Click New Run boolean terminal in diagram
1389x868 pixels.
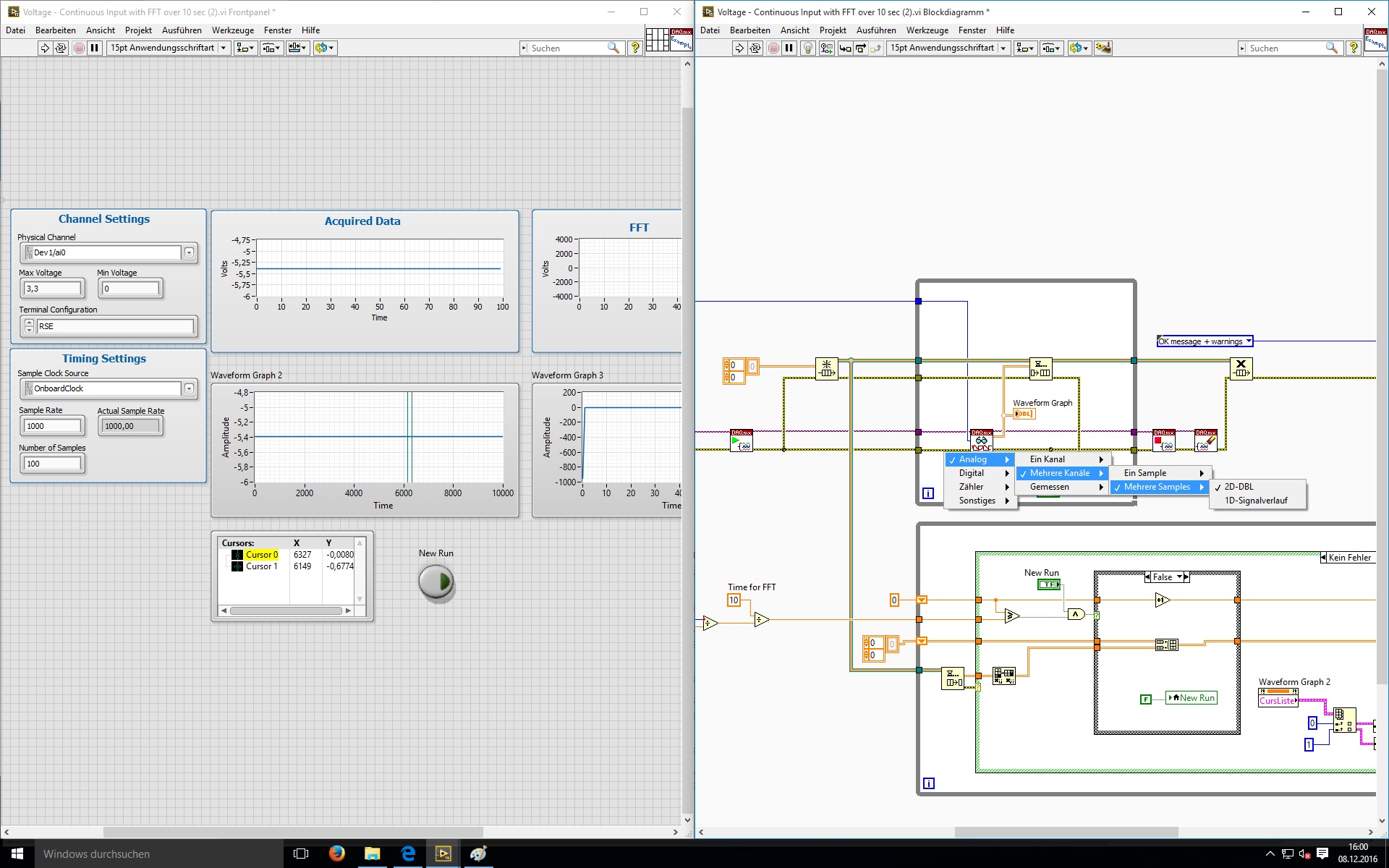(1049, 584)
